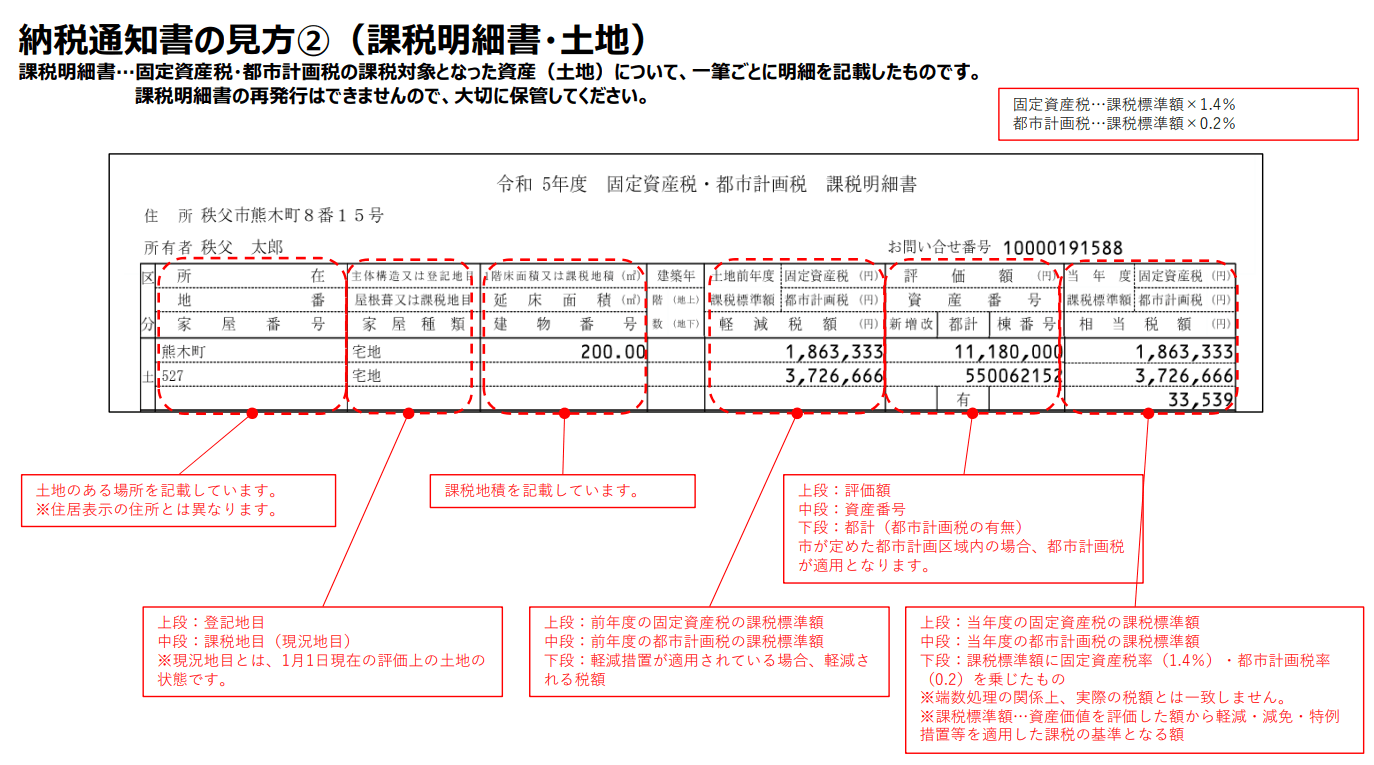Click the note 都市計画税…課税標準額×0.2%
The height and width of the screenshot is (765, 1374).
point(1124,124)
